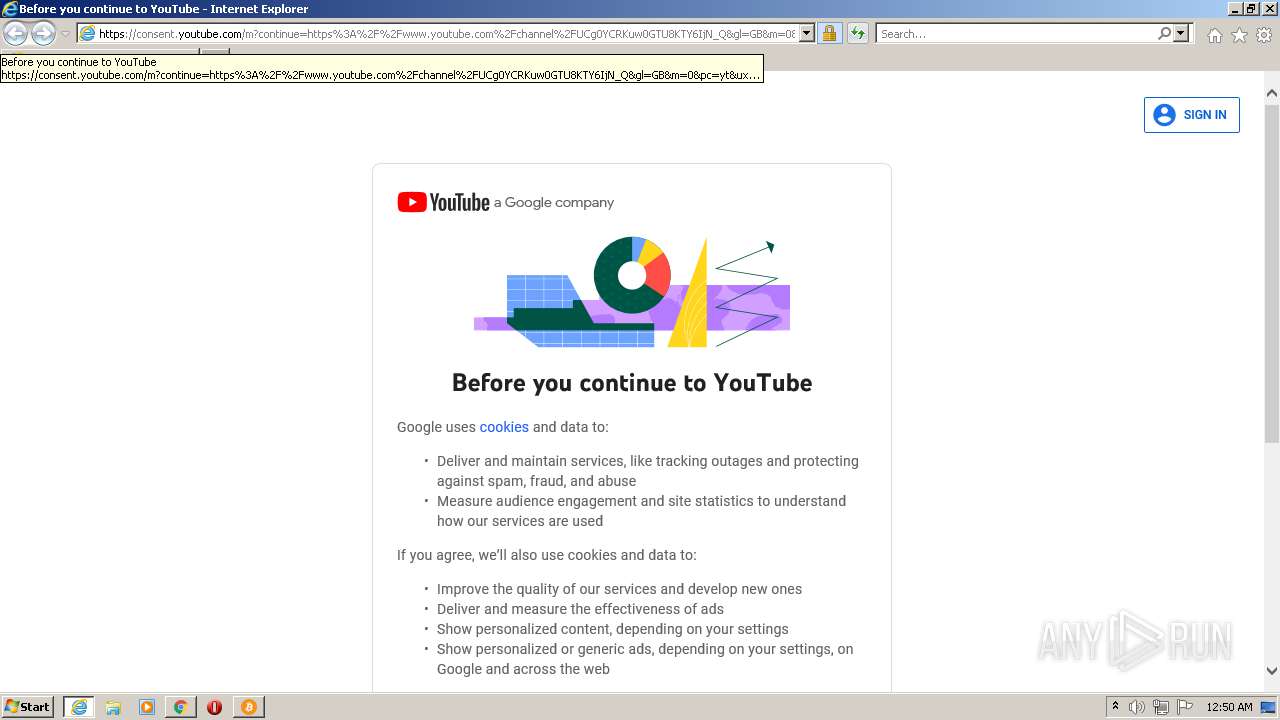Click into the Search box
The height and width of the screenshot is (720, 1280).
point(1016,33)
